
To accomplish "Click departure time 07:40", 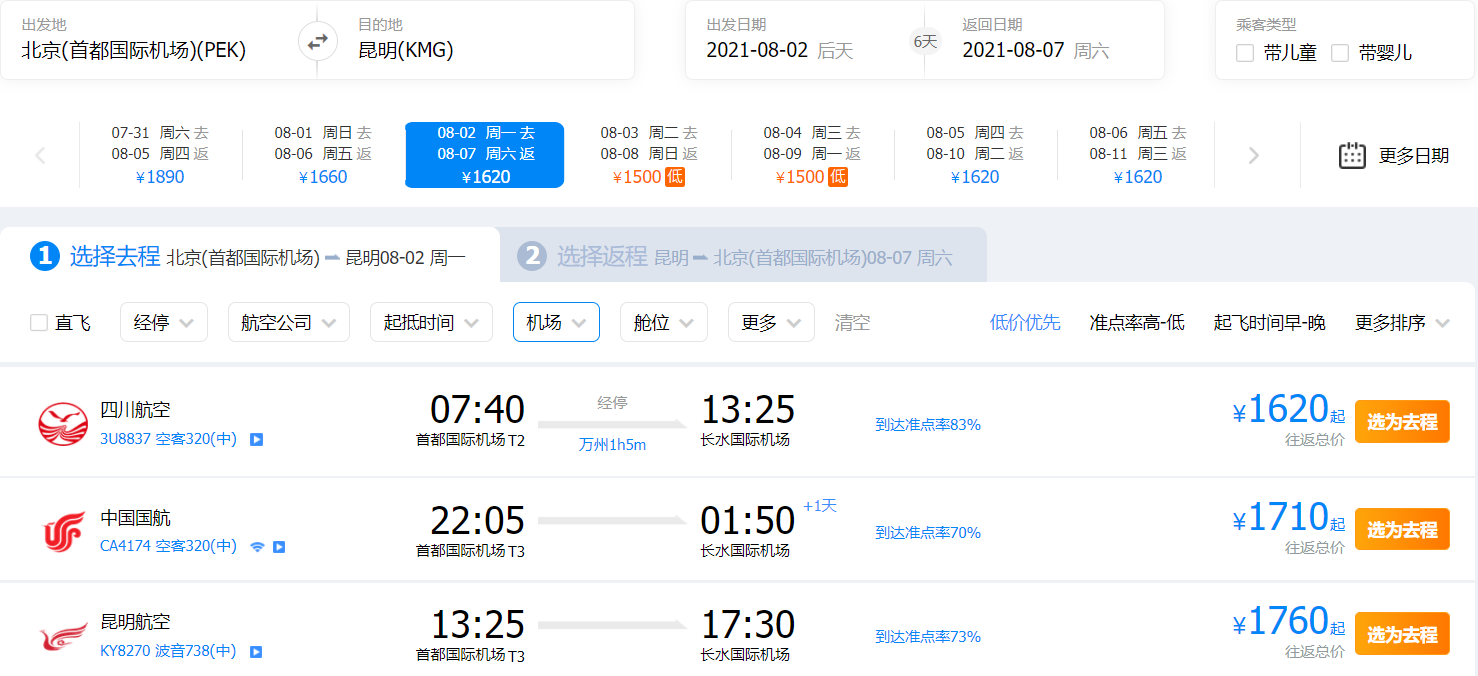I will coord(477,410).
